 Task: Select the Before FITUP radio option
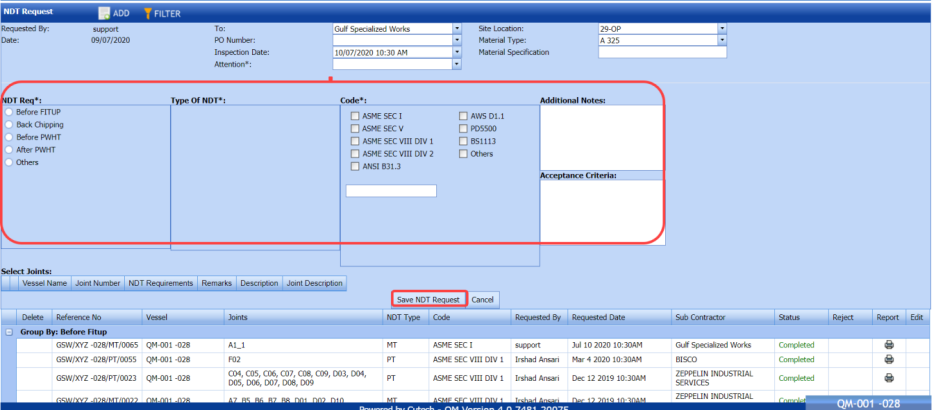(x=10, y=113)
